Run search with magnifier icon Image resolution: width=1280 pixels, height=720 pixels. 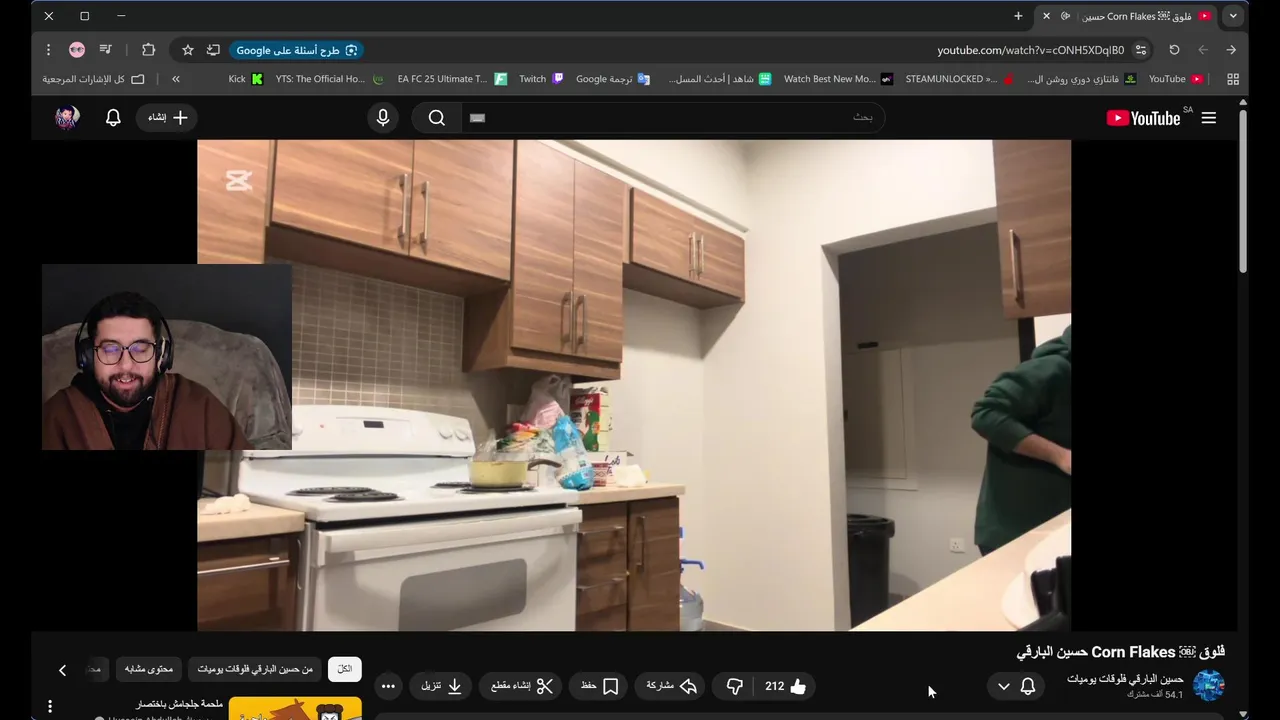coord(437,118)
